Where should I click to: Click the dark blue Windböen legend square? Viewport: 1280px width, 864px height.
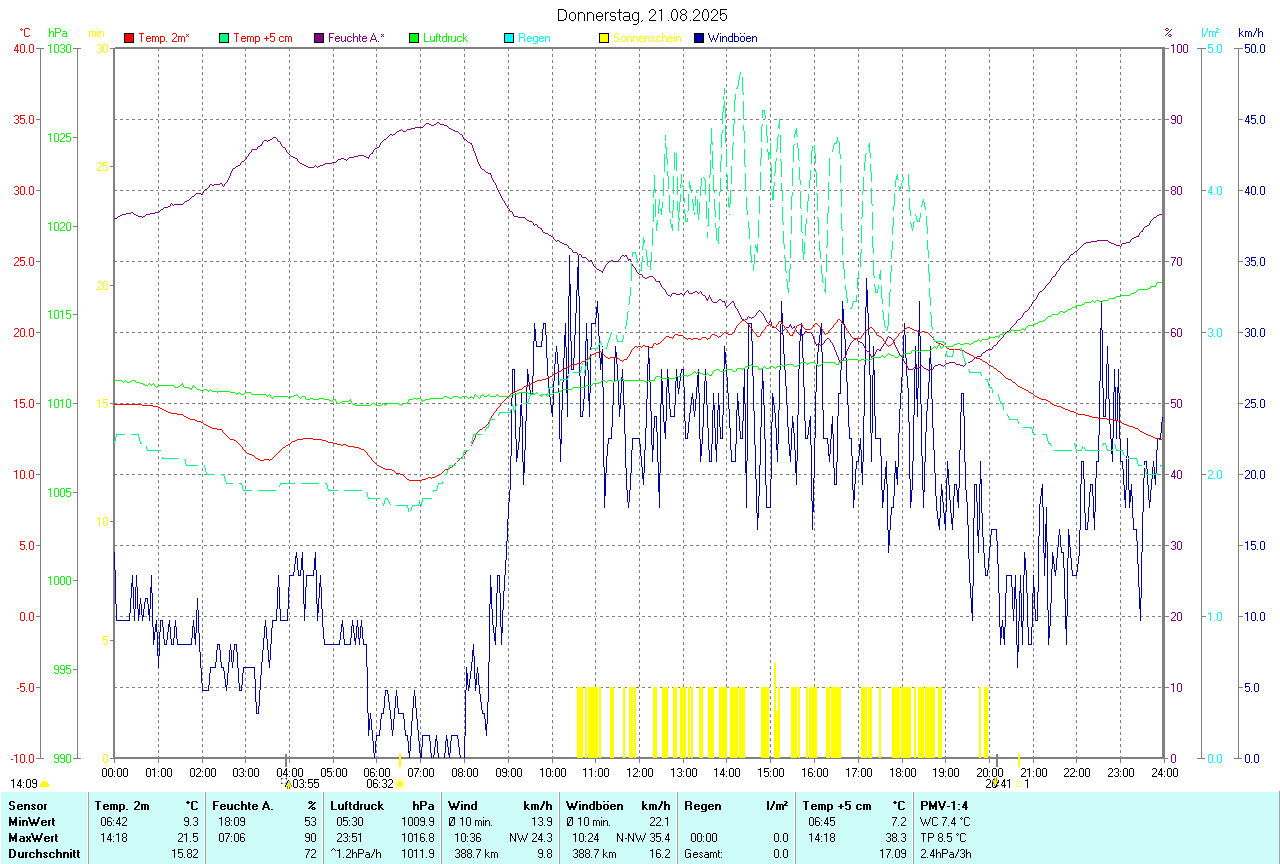(699, 38)
